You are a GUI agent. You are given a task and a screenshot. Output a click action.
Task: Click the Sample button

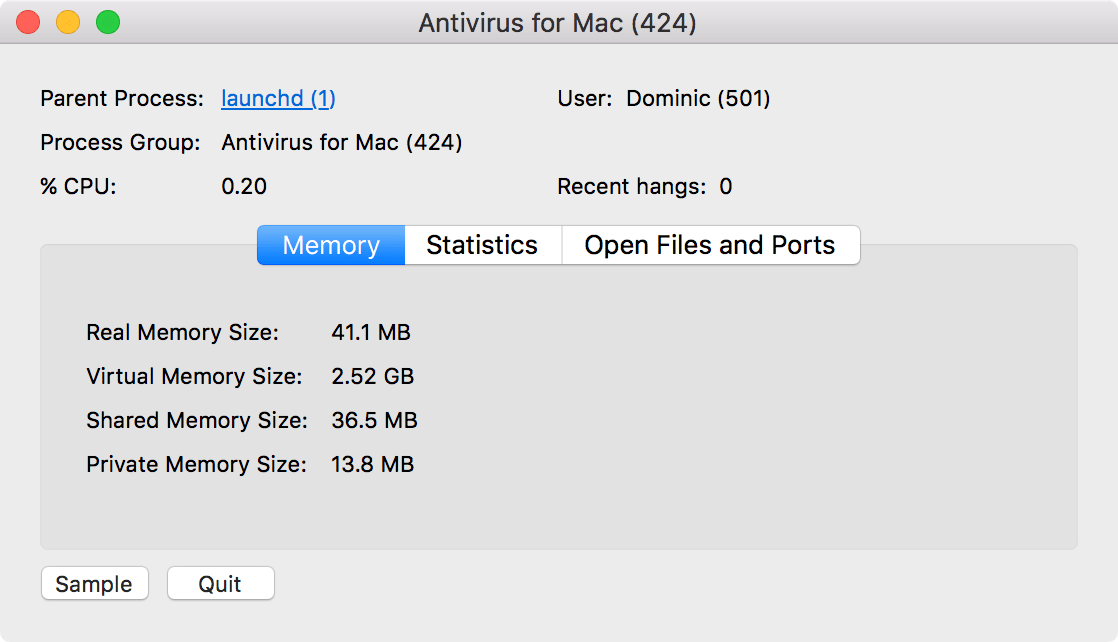[x=94, y=583]
